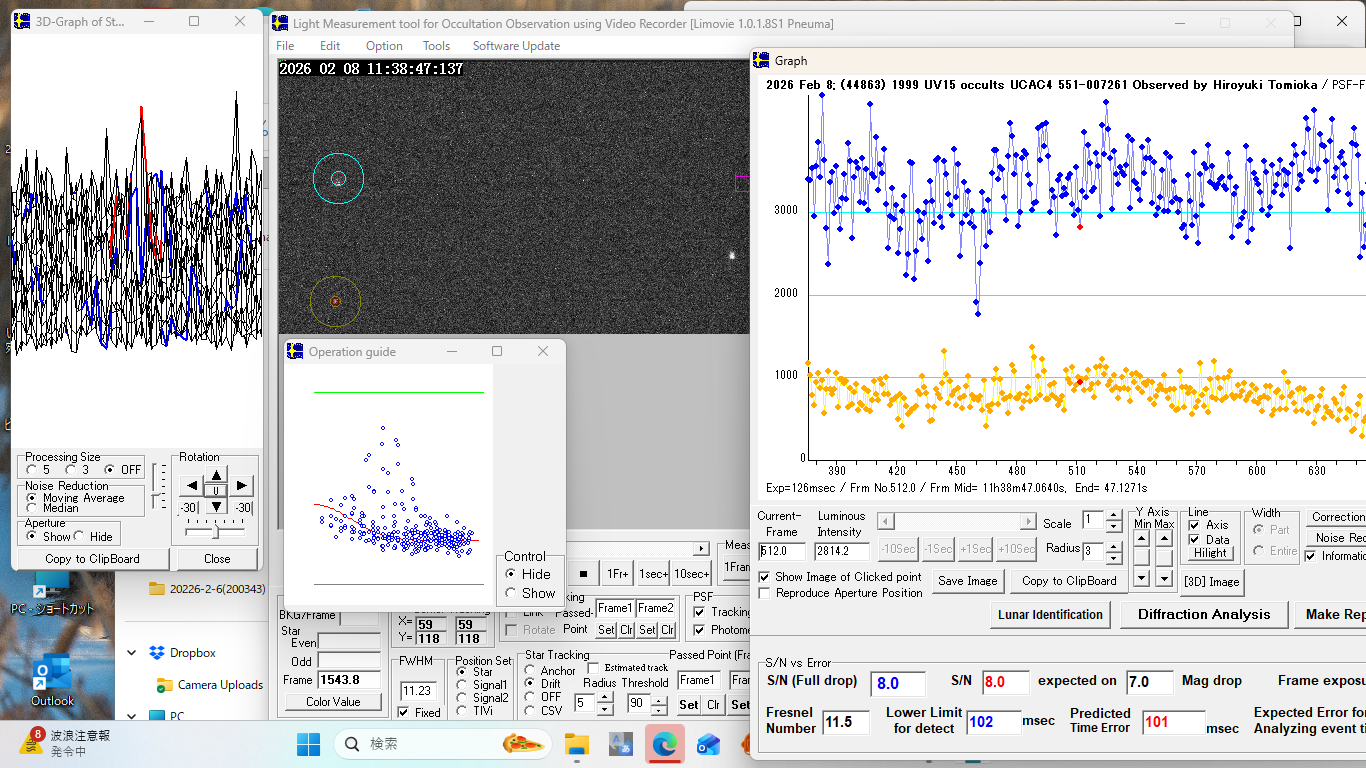Click the rotate left arrow in Rotation panel
Screen dimensions: 1366x768
click(190, 486)
